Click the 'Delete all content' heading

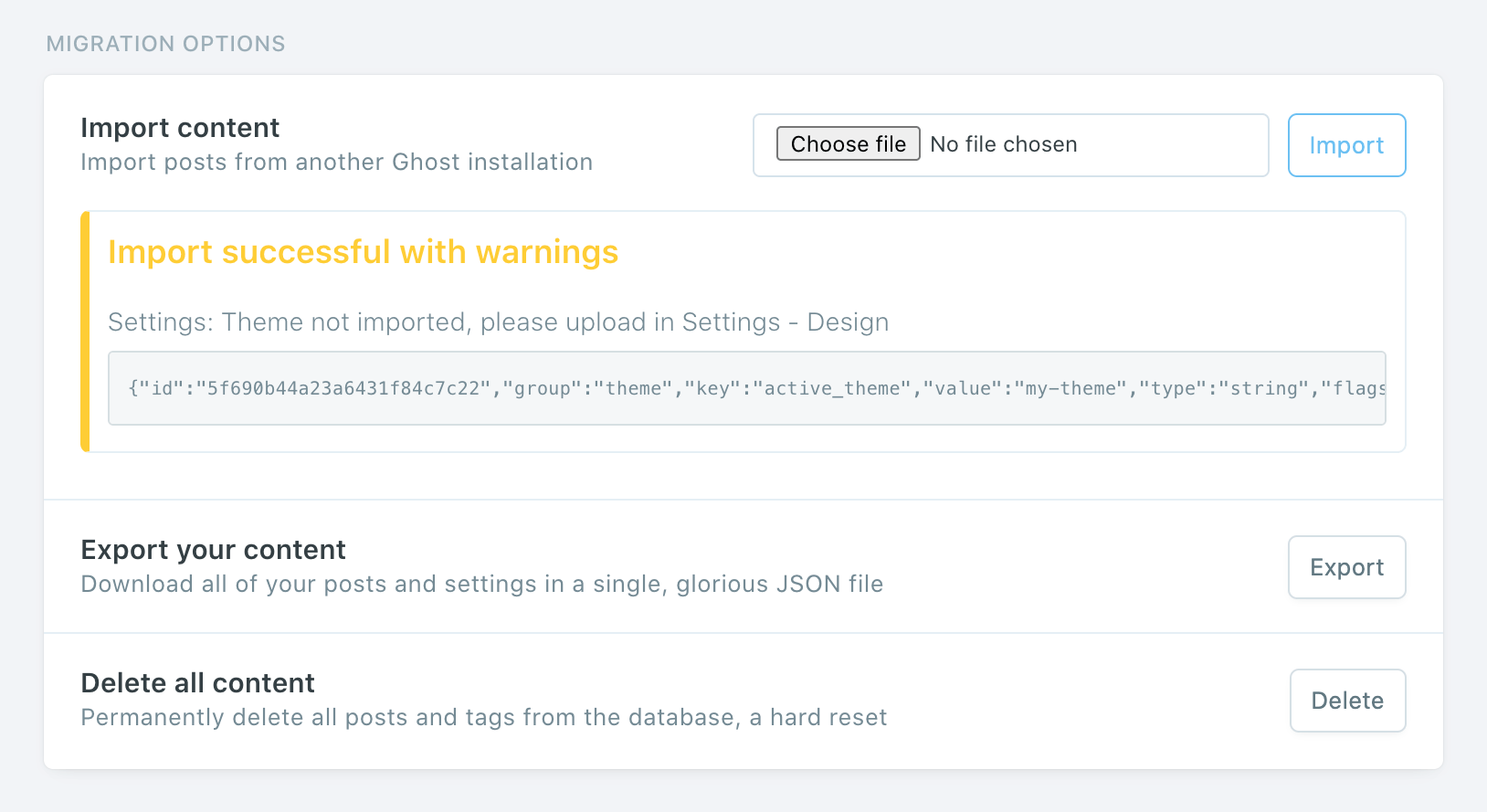click(x=197, y=683)
